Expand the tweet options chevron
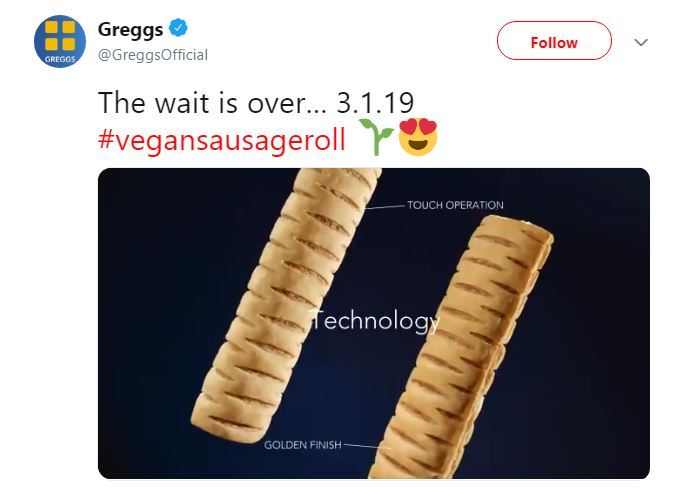688x500 pixels. (x=641, y=43)
